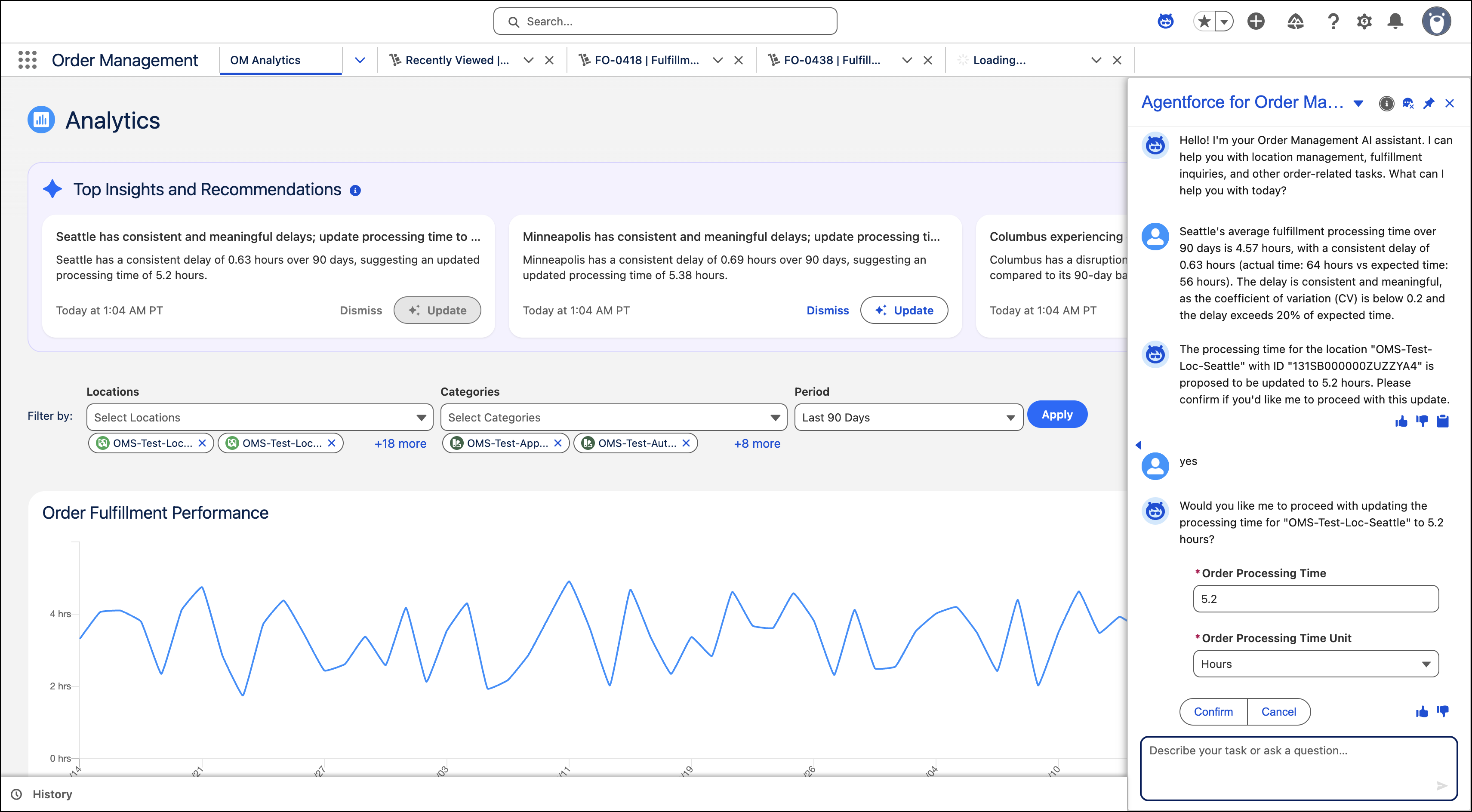Close the FO-0438 tab
This screenshot has width=1472, height=812.
pyautogui.click(x=927, y=60)
